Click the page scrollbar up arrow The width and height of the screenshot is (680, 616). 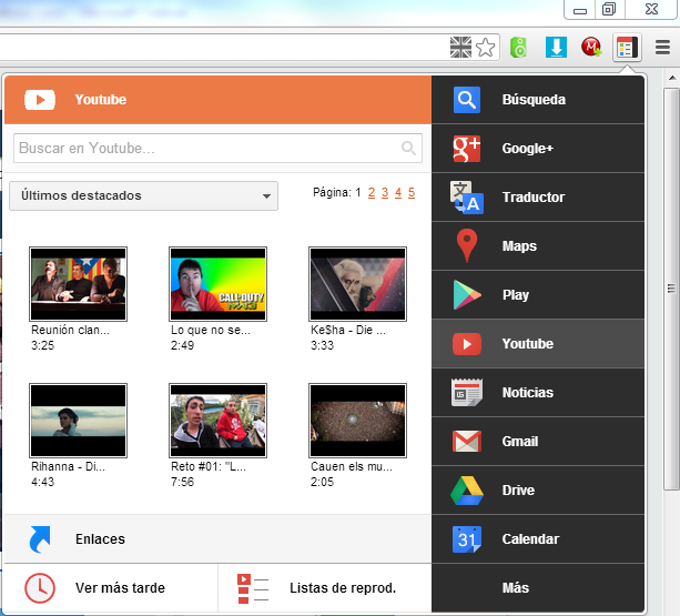pos(672,78)
